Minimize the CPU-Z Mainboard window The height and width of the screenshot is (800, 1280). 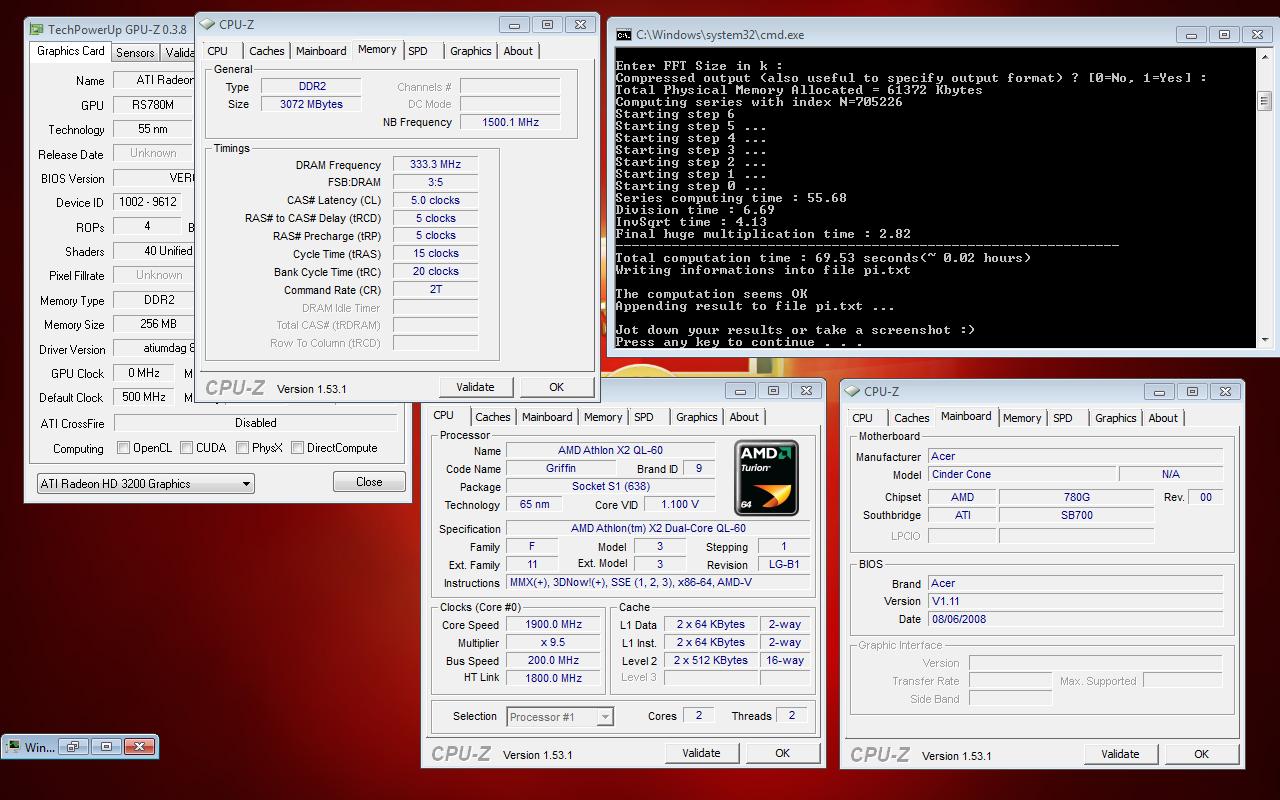tap(1159, 391)
